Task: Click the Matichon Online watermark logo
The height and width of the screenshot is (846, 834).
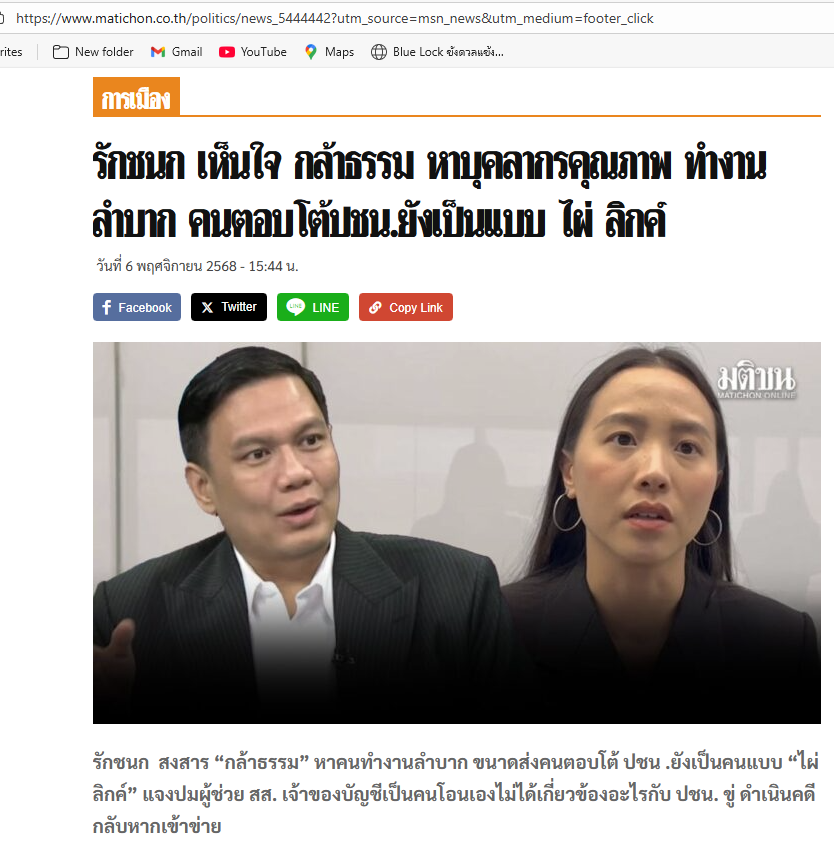Action: pos(756,382)
